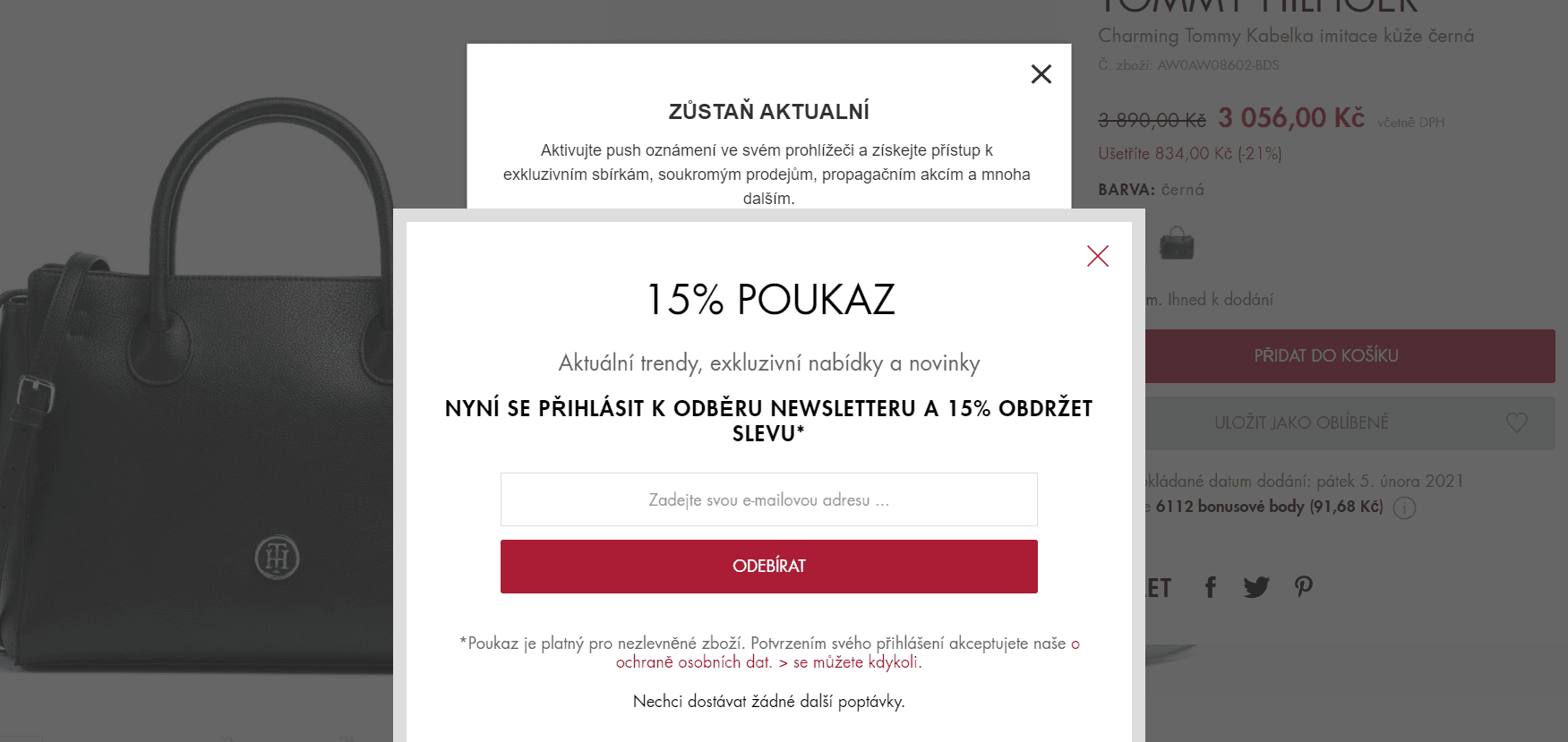The image size is (1568, 742).
Task: Click the product title Charming Tommy Kabelka
Action: pos(1286,36)
